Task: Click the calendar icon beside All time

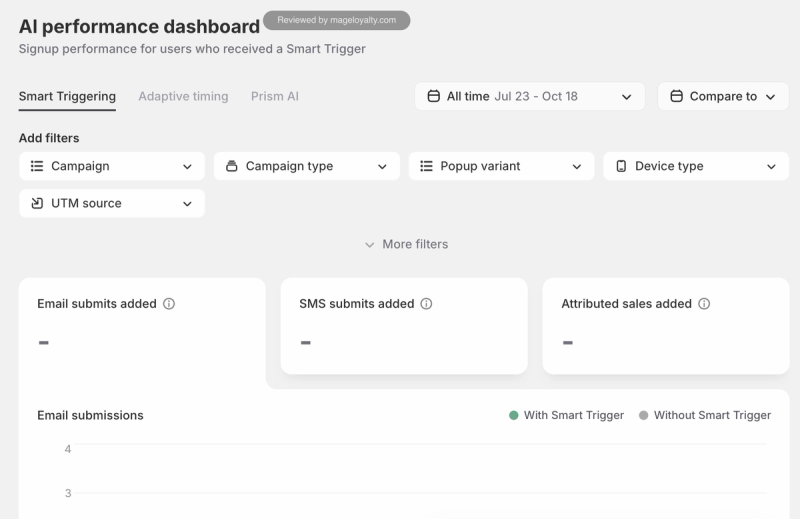Action: [433, 96]
